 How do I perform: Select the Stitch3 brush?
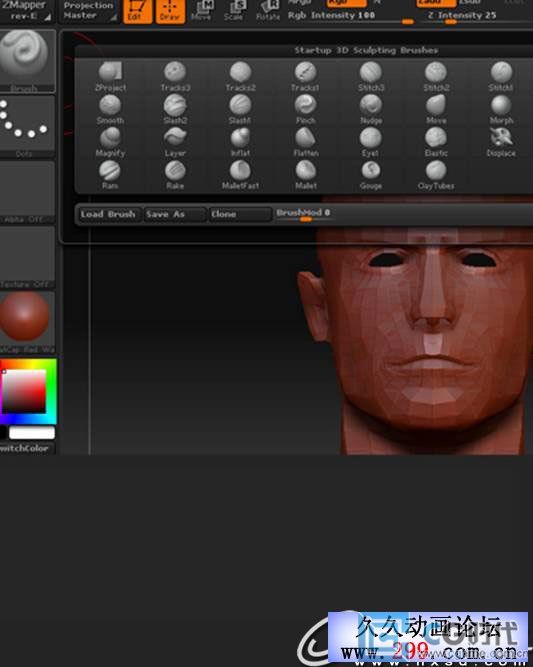pos(371,77)
